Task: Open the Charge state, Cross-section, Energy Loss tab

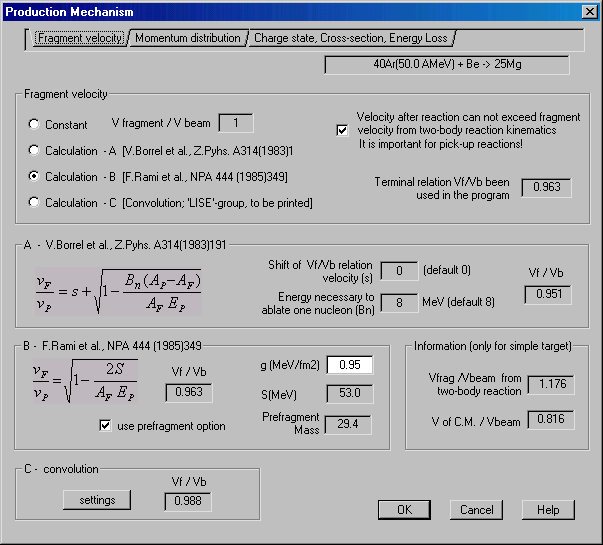Action: (351, 38)
